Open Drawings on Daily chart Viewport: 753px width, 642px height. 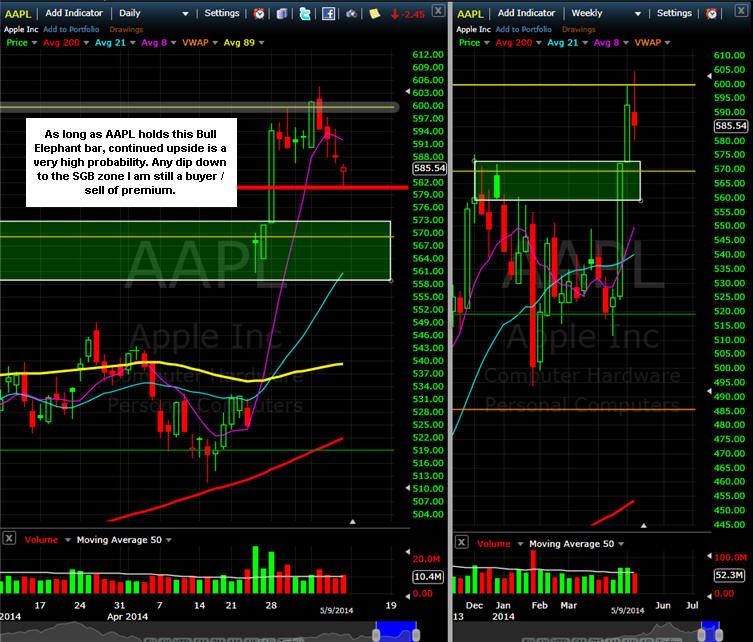click(x=126, y=30)
